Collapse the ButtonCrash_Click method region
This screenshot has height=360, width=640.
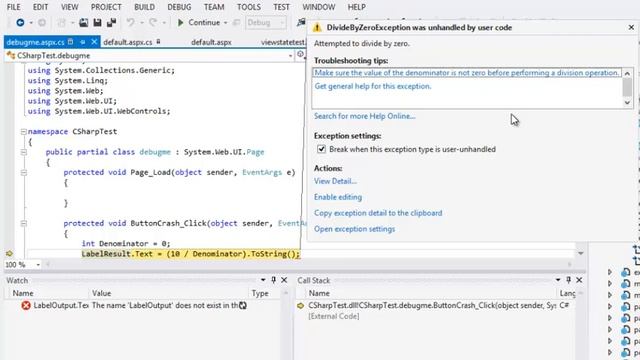pyautogui.click(x=23, y=224)
